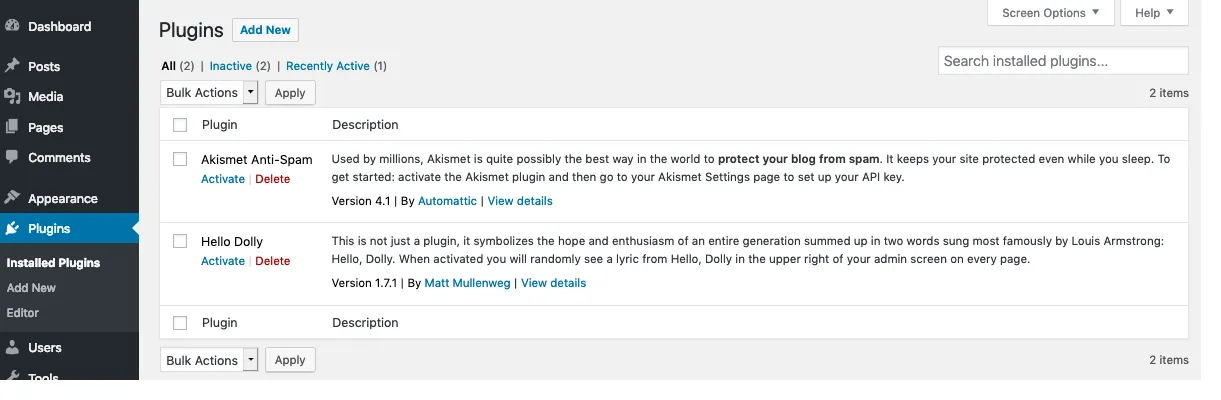Check the Akismet Anti-Spam checkbox
Image resolution: width=1221 pixels, height=400 pixels.
(180, 159)
